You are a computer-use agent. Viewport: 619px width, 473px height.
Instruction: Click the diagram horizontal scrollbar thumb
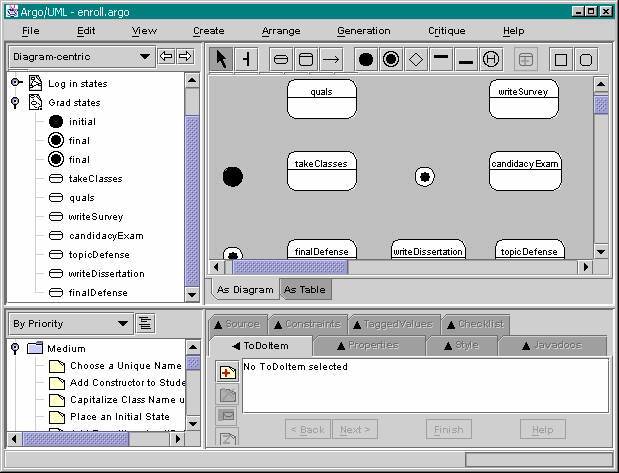coord(290,267)
